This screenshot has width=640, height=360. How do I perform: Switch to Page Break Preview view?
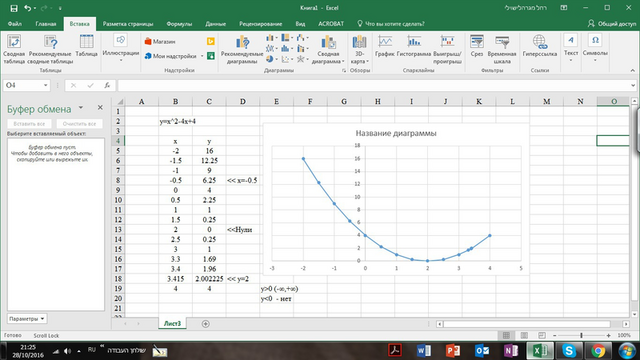click(542, 335)
